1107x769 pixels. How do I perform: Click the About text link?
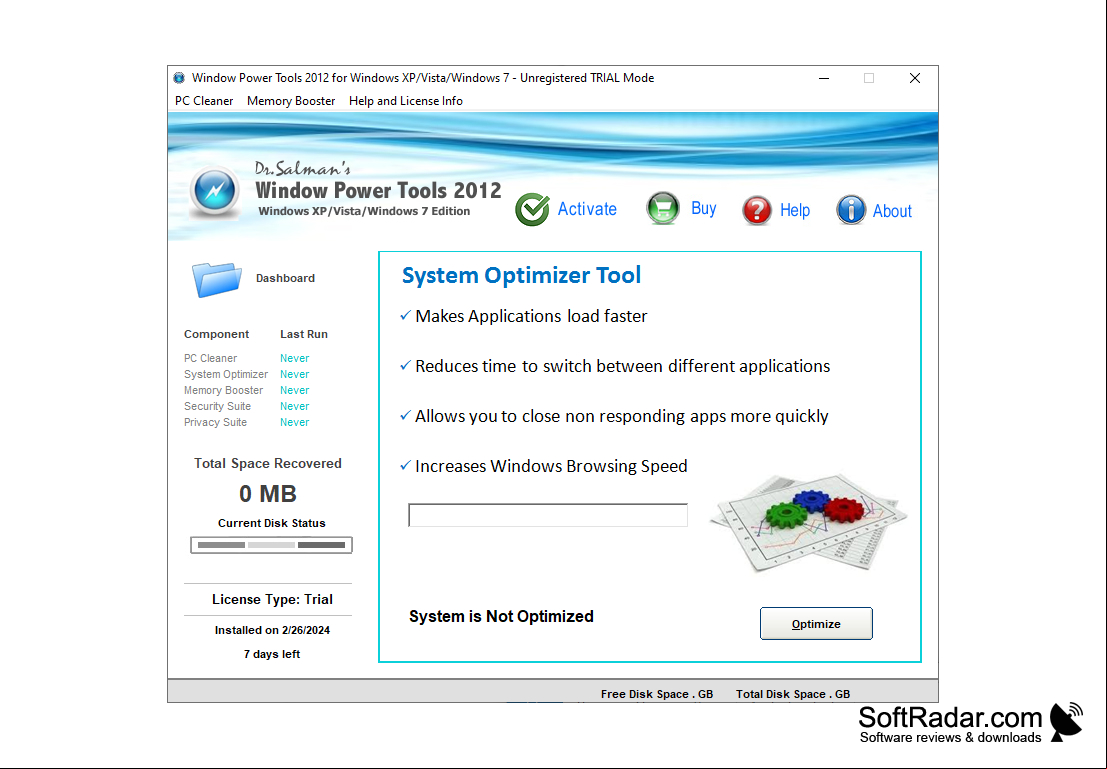892,210
